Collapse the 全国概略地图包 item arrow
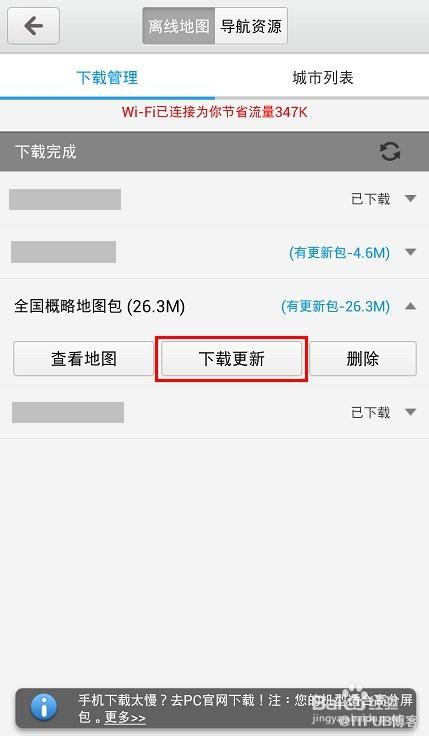Screen dimensions: 429x736 coord(411,307)
